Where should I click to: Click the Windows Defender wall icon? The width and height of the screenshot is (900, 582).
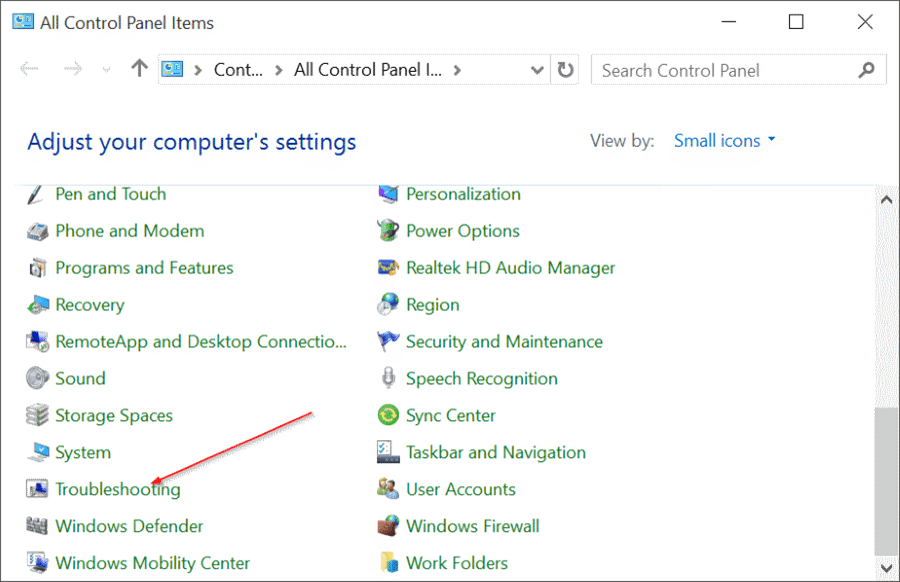pos(37,526)
